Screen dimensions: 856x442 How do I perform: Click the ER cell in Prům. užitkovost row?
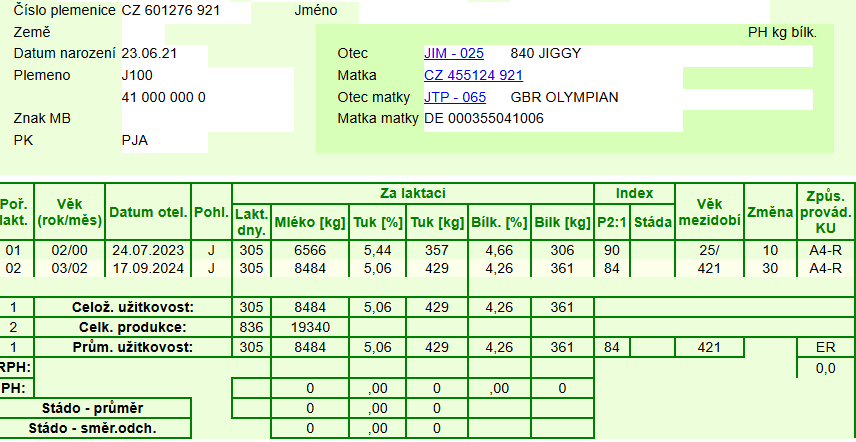825,347
